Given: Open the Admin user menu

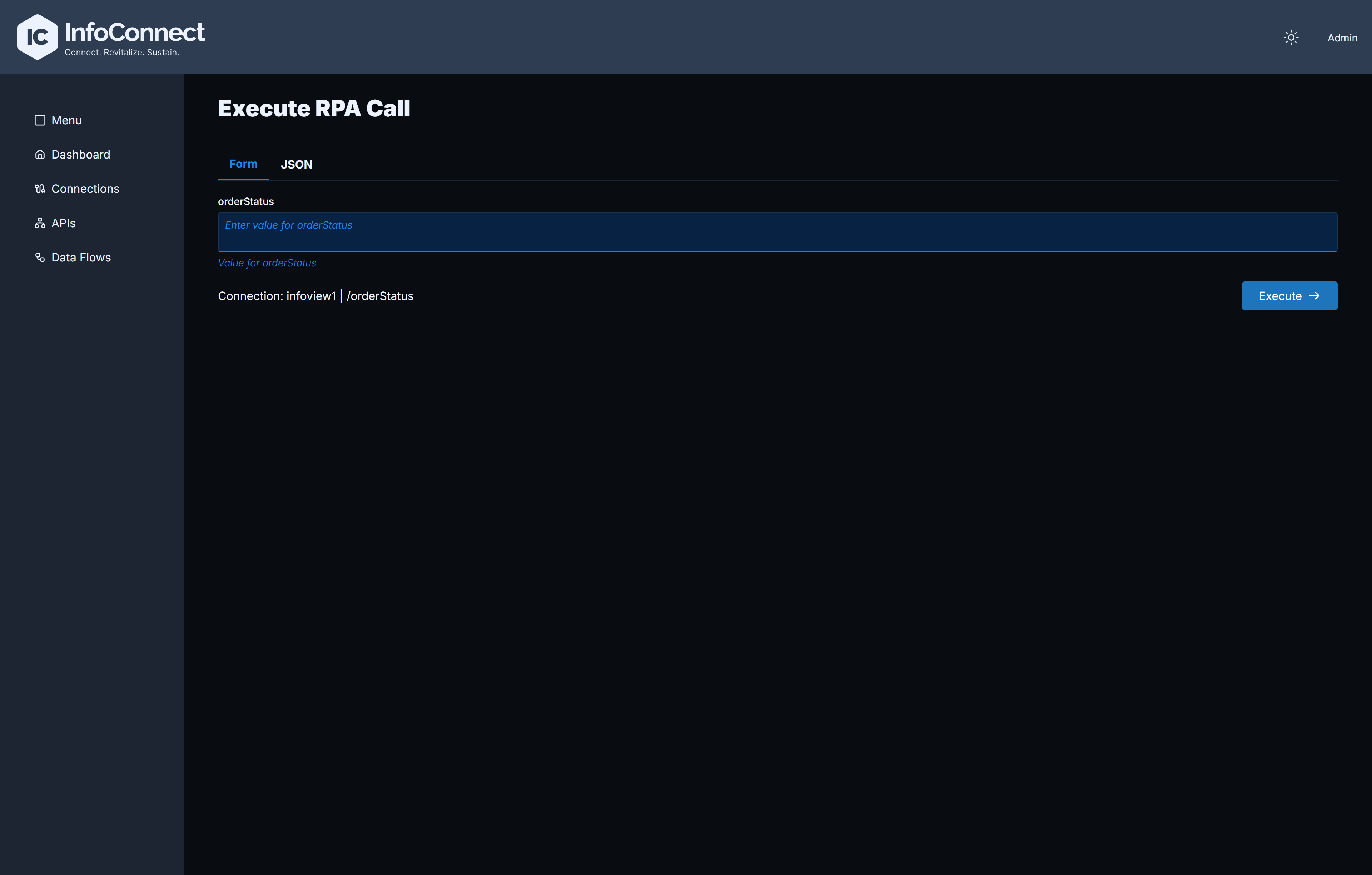Looking at the screenshot, I should point(1342,37).
